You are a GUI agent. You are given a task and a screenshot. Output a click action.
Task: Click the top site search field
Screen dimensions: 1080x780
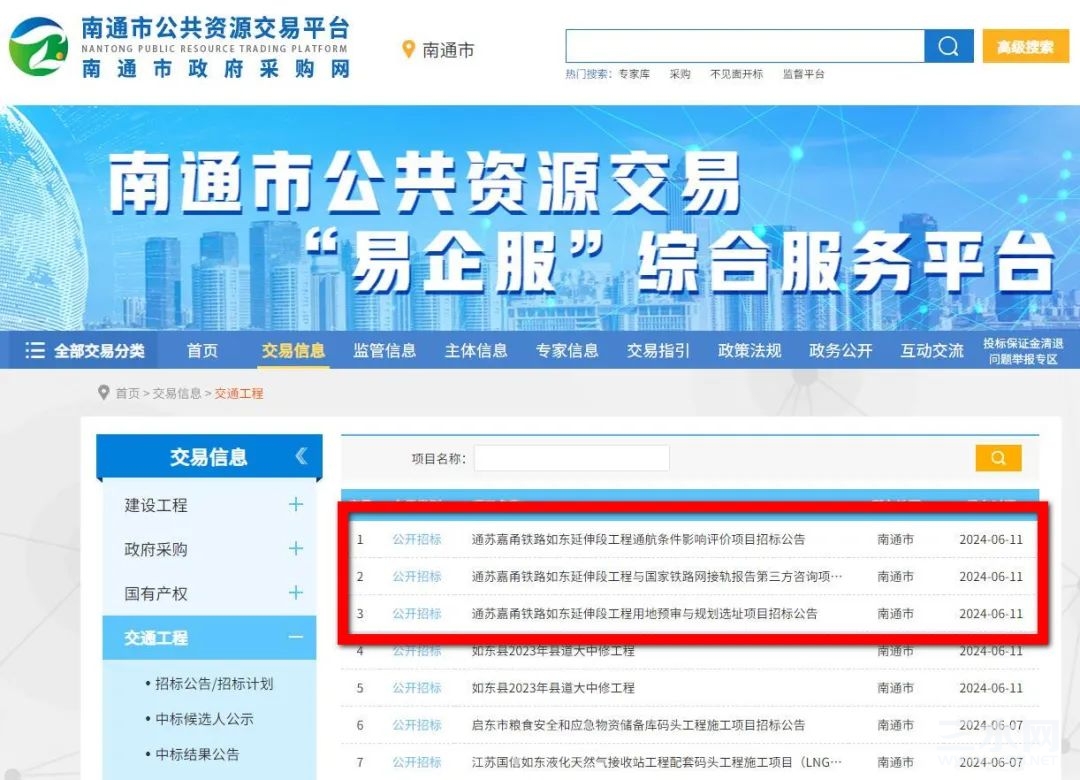pyautogui.click(x=745, y=46)
